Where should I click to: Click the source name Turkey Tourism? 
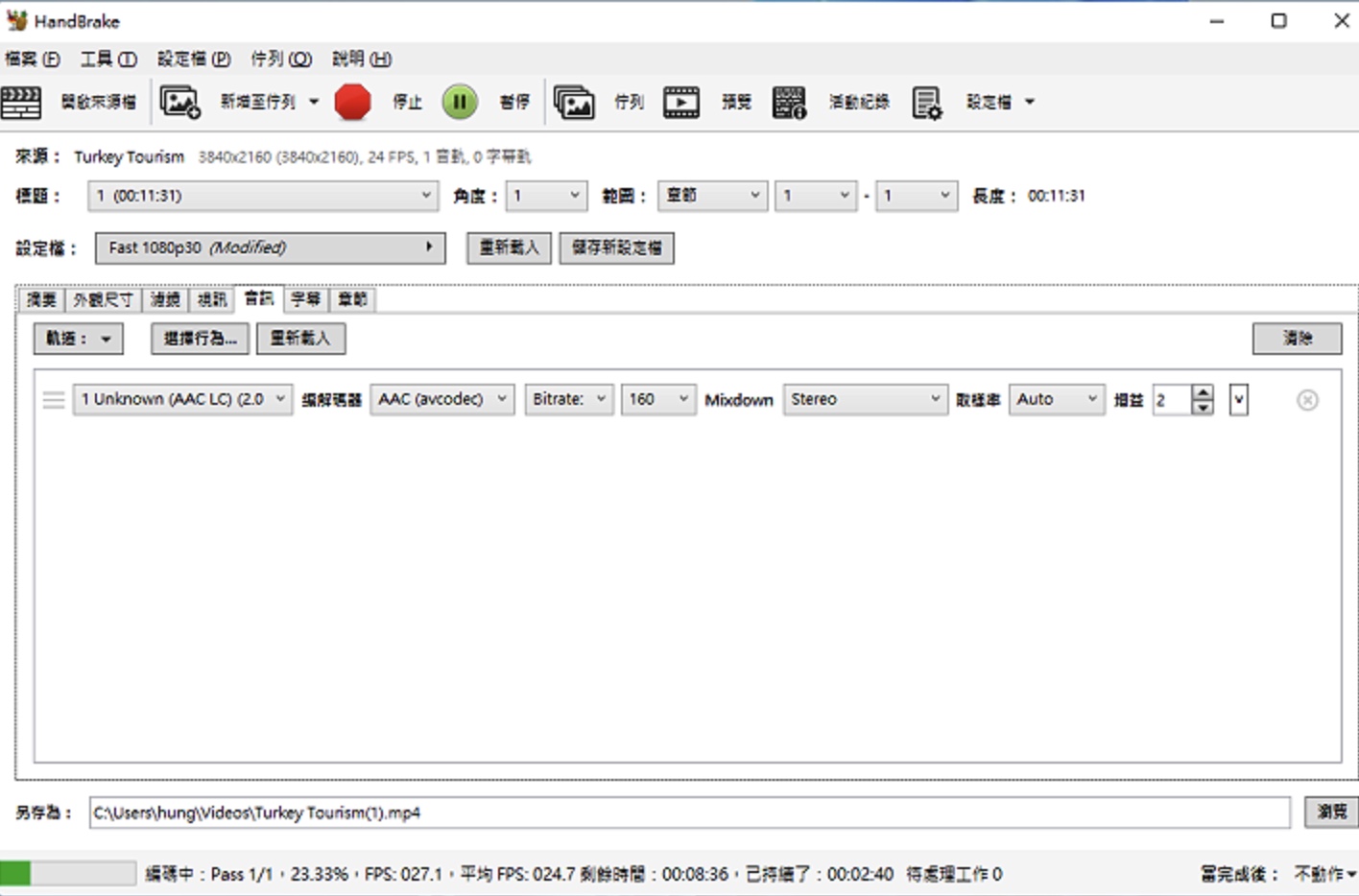coord(129,156)
